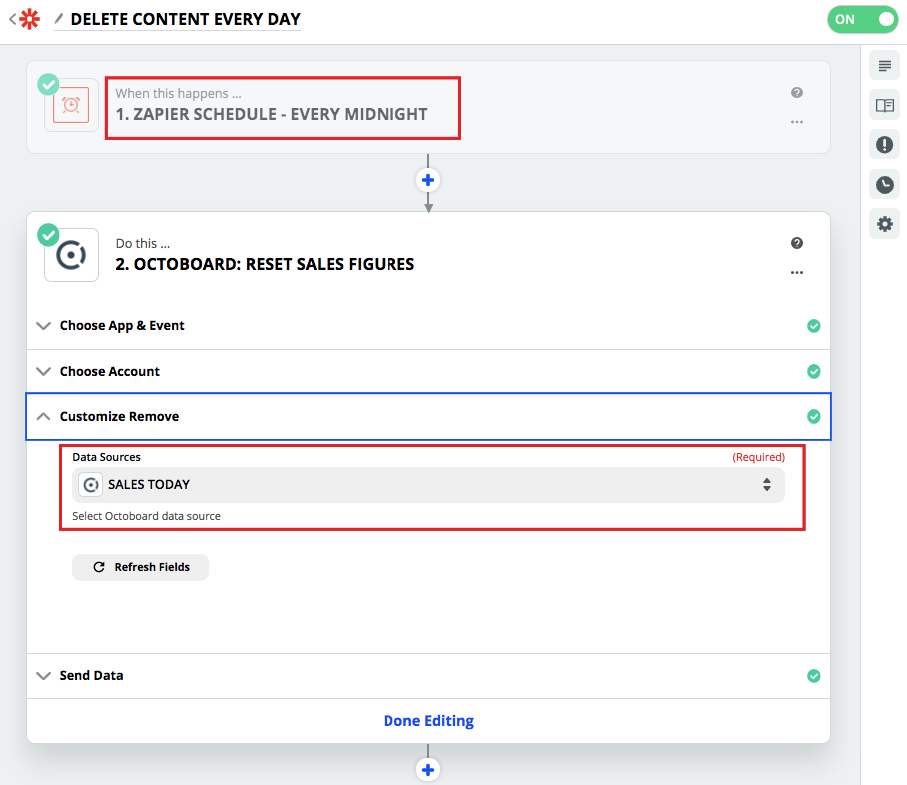Open help for step 1 trigger
This screenshot has width=907, height=785.
[x=797, y=93]
